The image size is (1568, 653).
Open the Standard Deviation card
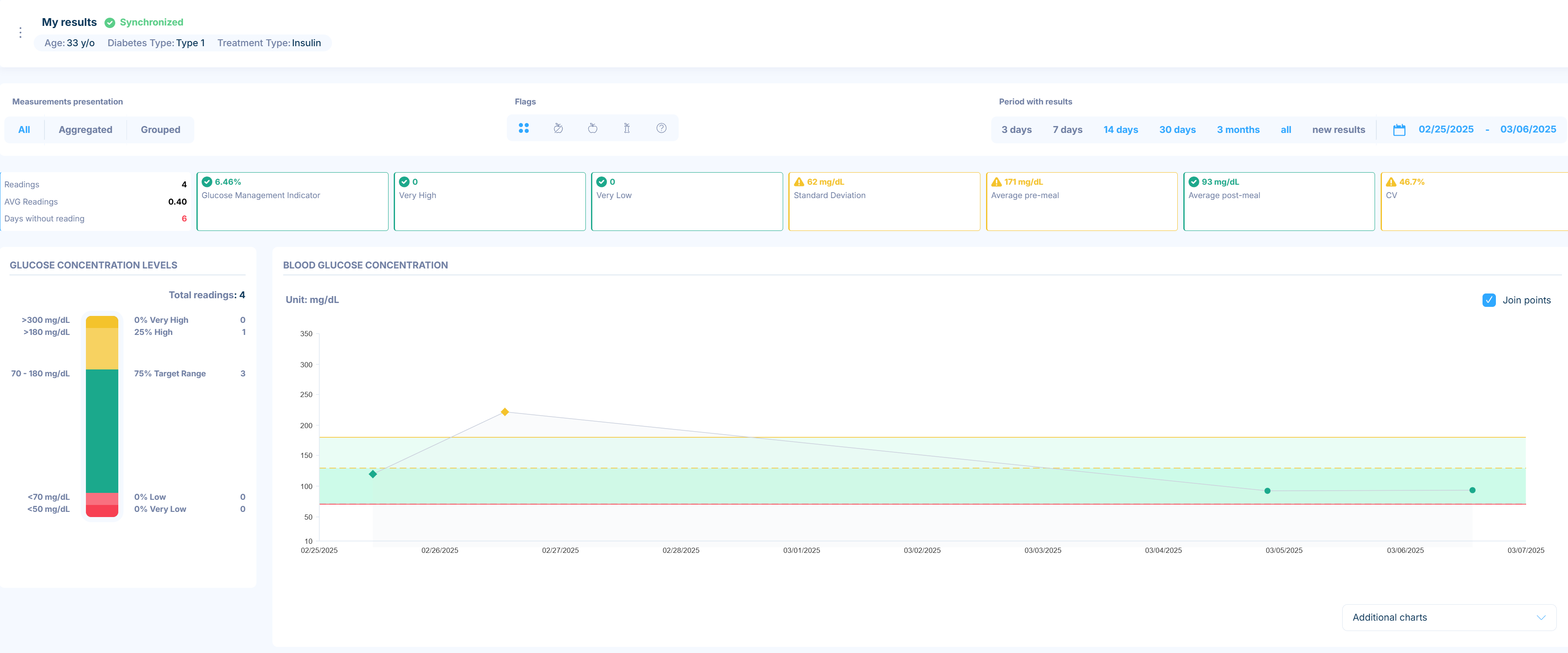(x=884, y=202)
